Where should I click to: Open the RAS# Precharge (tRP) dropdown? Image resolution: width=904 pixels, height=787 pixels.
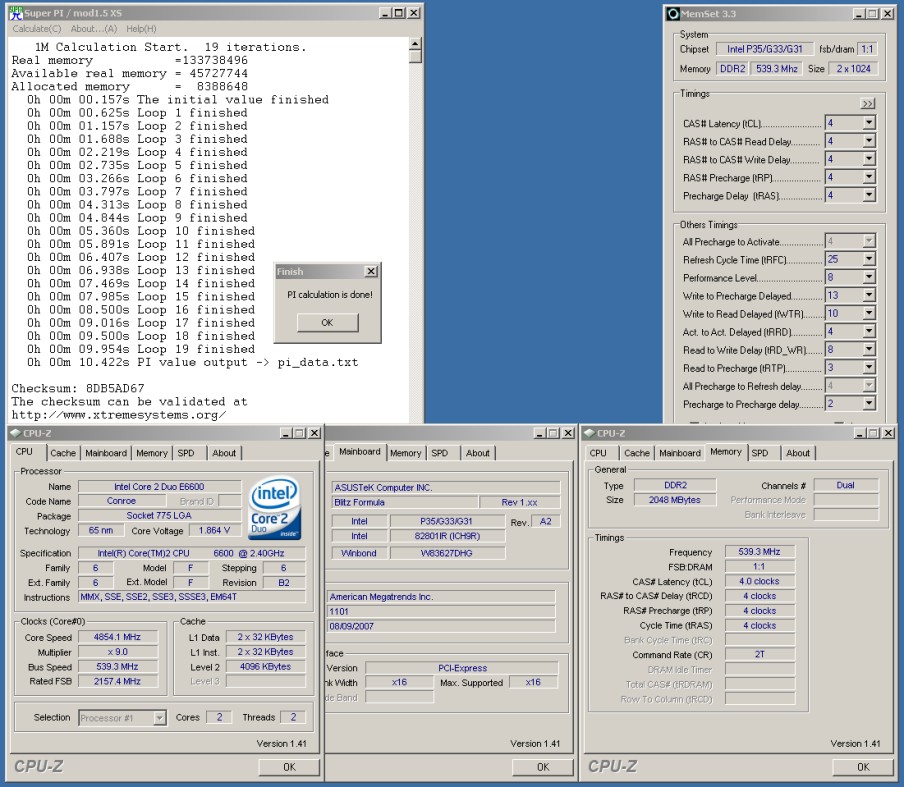(x=869, y=177)
